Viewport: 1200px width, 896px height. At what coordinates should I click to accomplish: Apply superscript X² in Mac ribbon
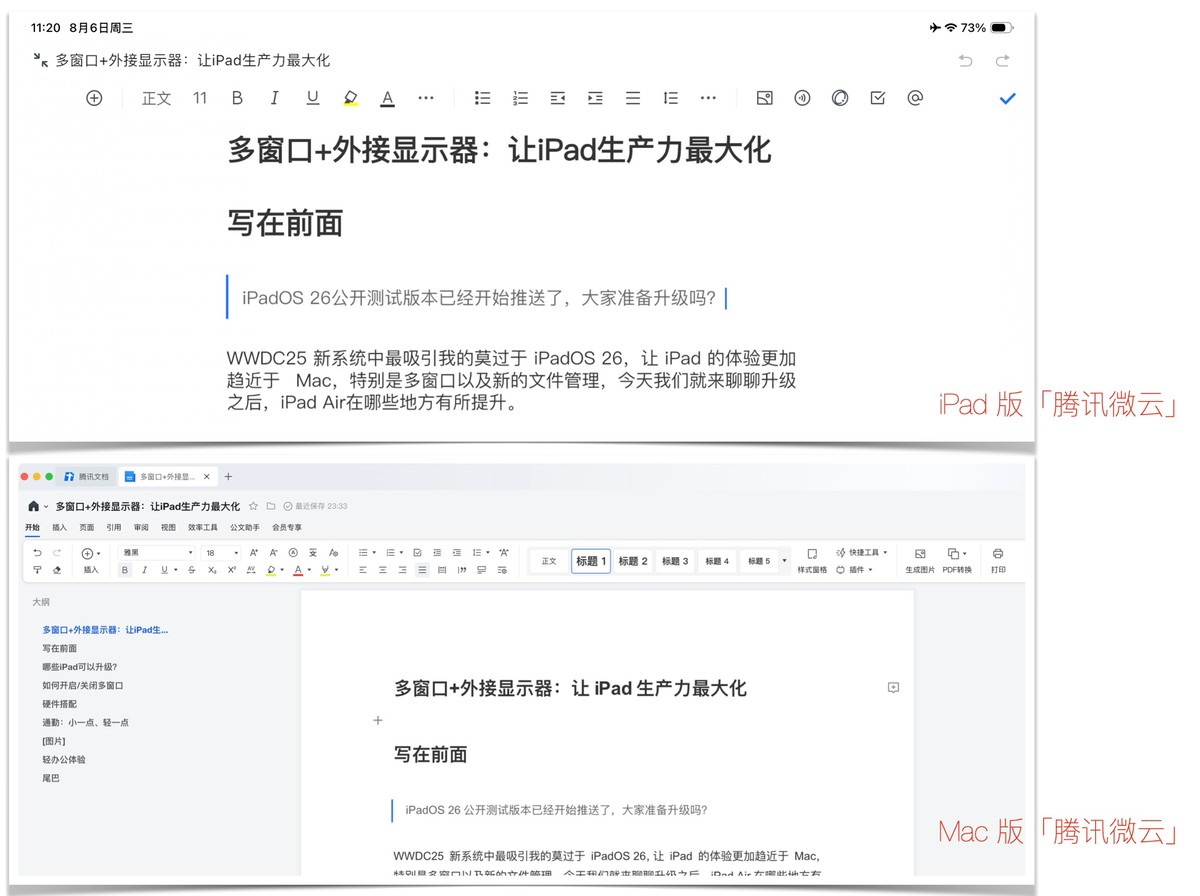(x=232, y=570)
